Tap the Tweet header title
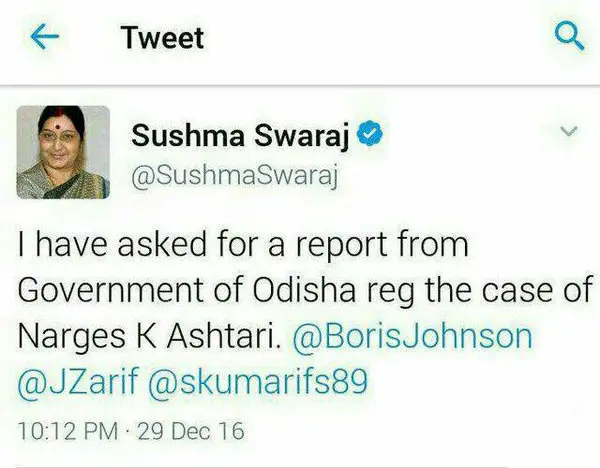The width and height of the screenshot is (600, 468). pos(163,38)
